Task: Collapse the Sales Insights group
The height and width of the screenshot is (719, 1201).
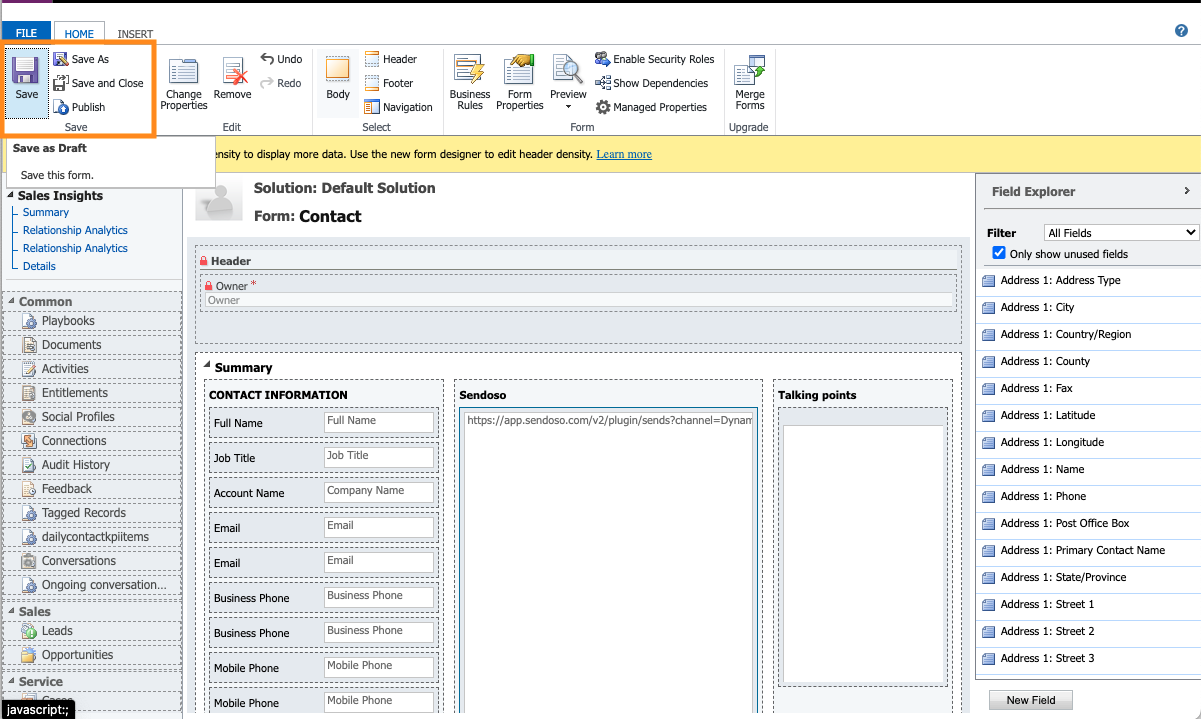Action: click(11, 196)
